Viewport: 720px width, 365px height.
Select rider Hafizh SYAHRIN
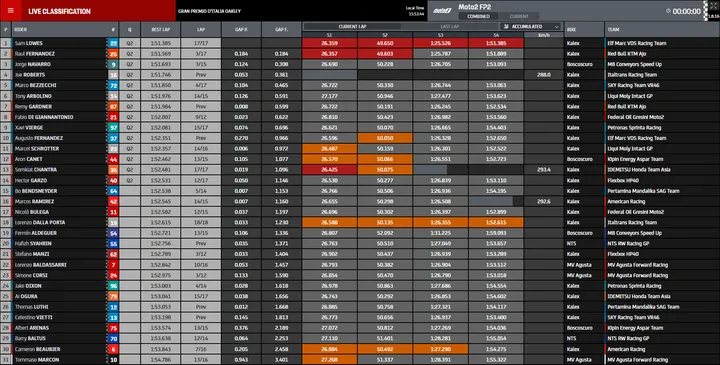(x=33, y=244)
